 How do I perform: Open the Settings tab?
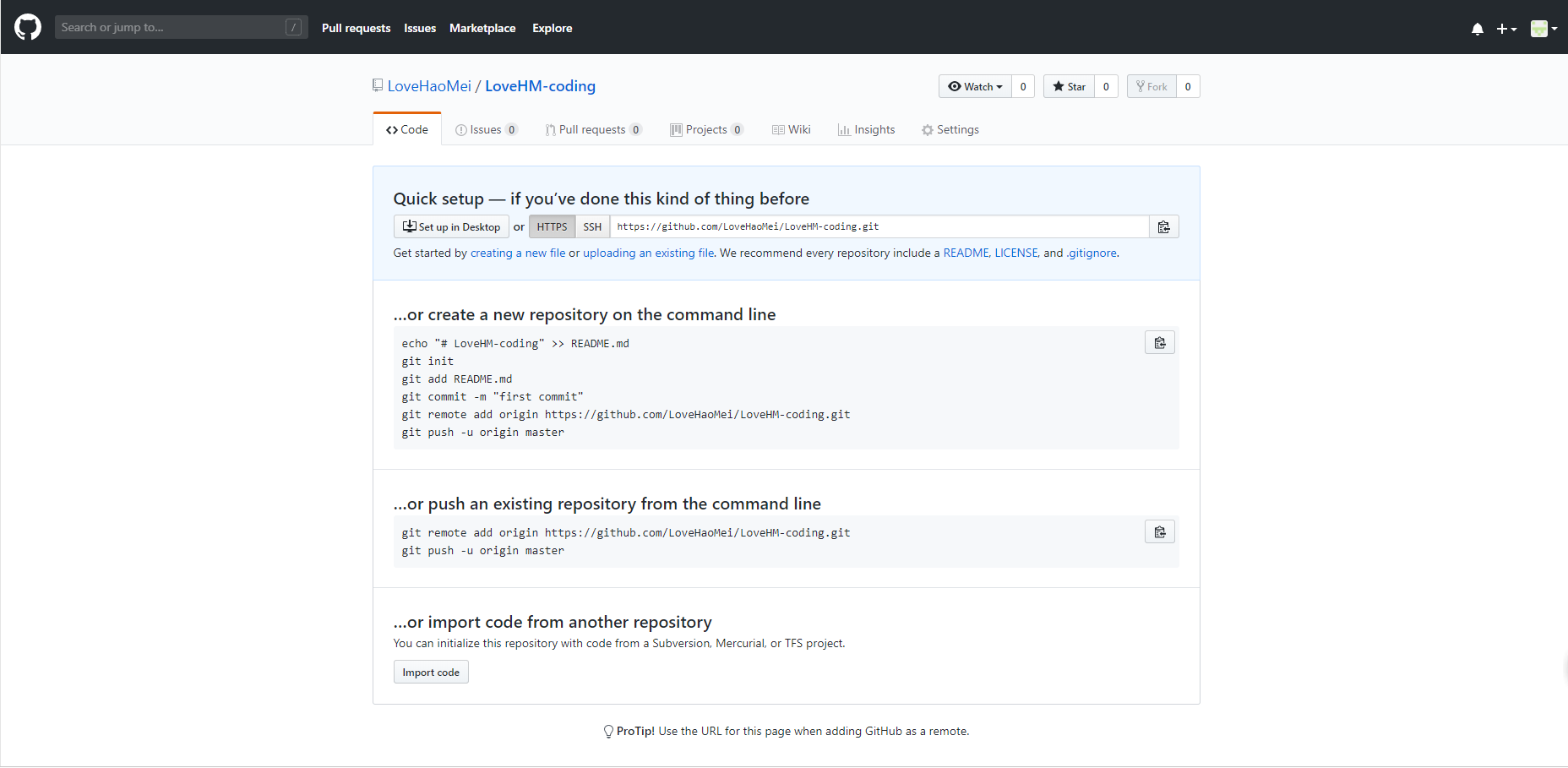(950, 129)
